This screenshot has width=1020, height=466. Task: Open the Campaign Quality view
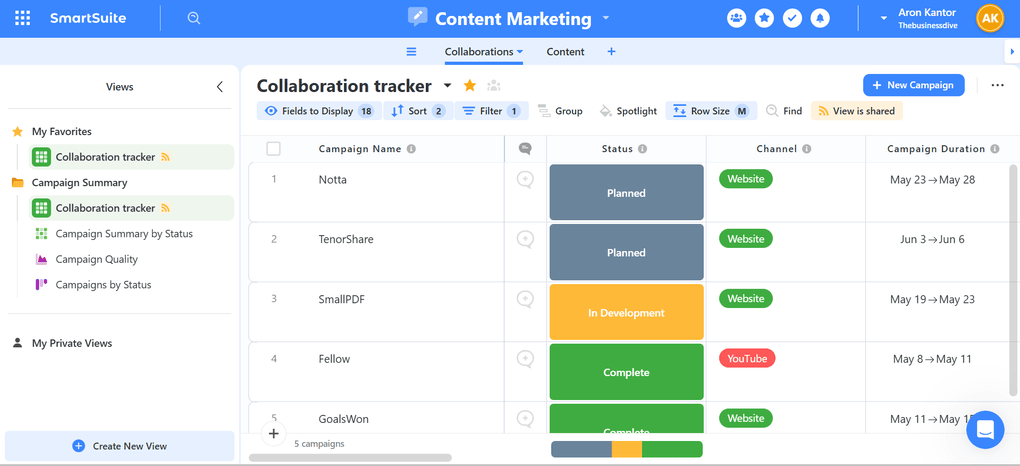(96, 259)
